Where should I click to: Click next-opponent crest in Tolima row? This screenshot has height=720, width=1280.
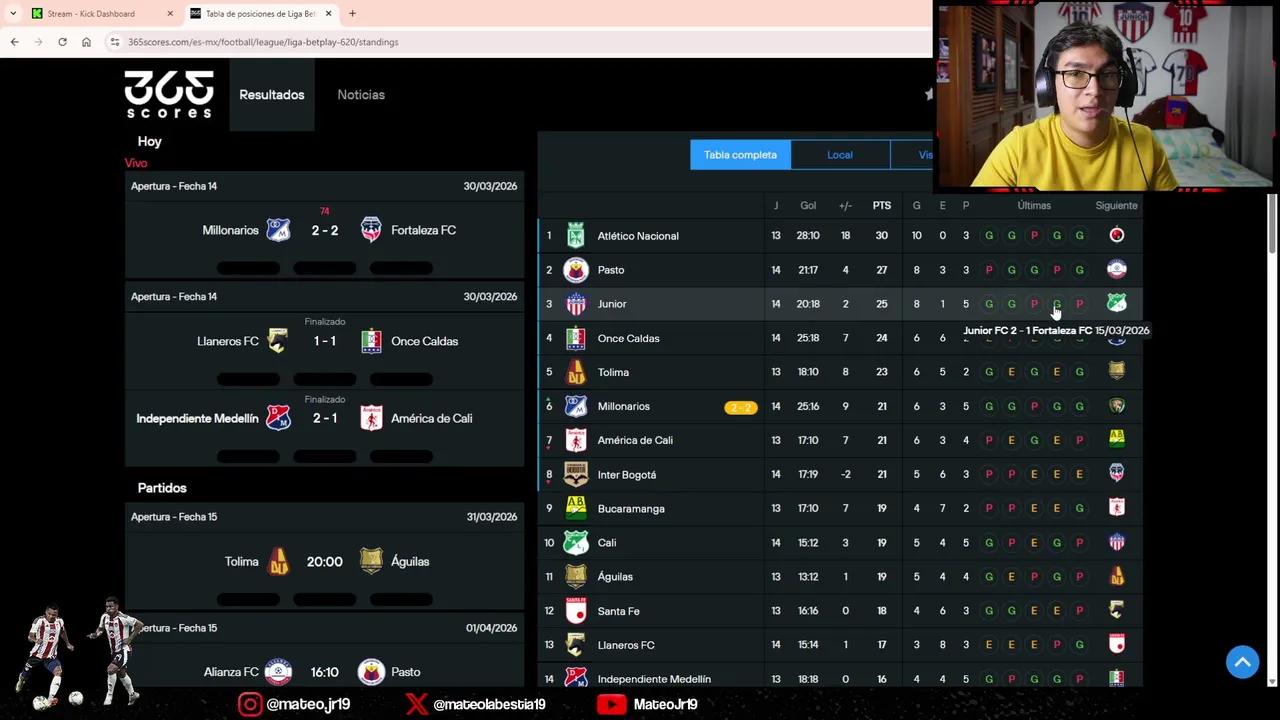tap(1117, 372)
